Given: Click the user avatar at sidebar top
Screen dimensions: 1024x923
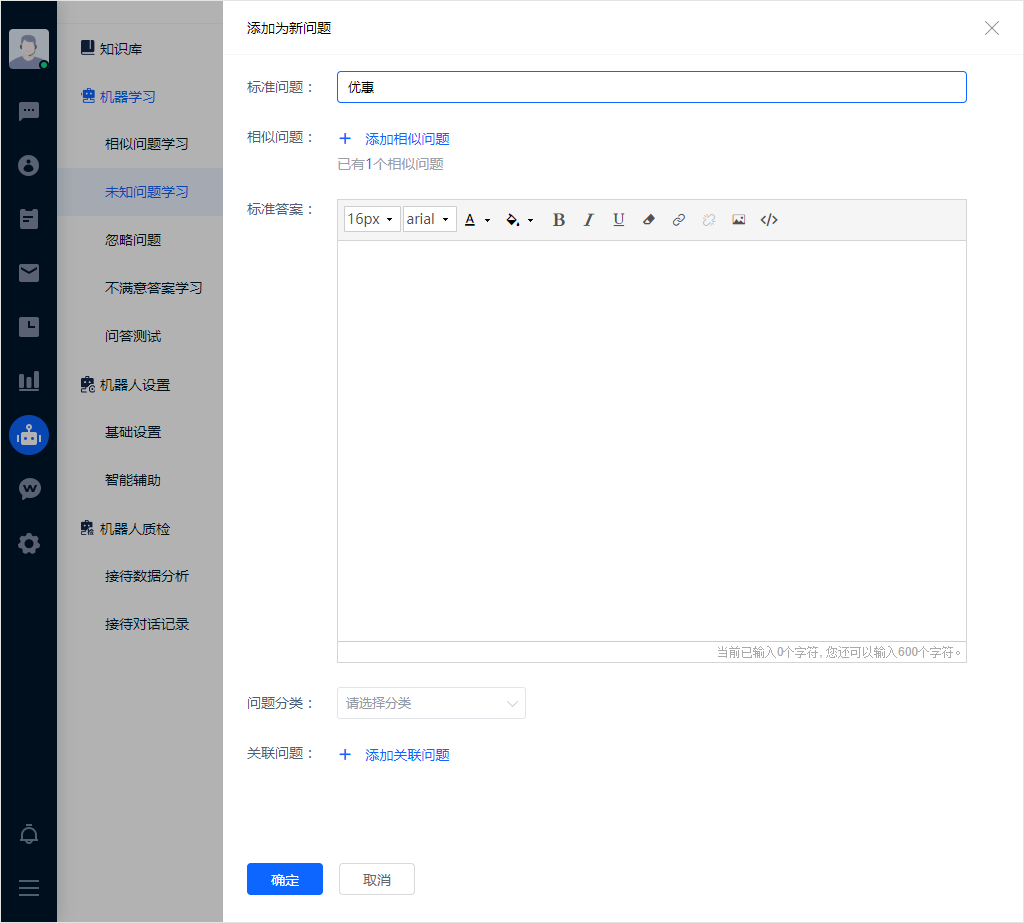Looking at the screenshot, I should click(x=29, y=49).
